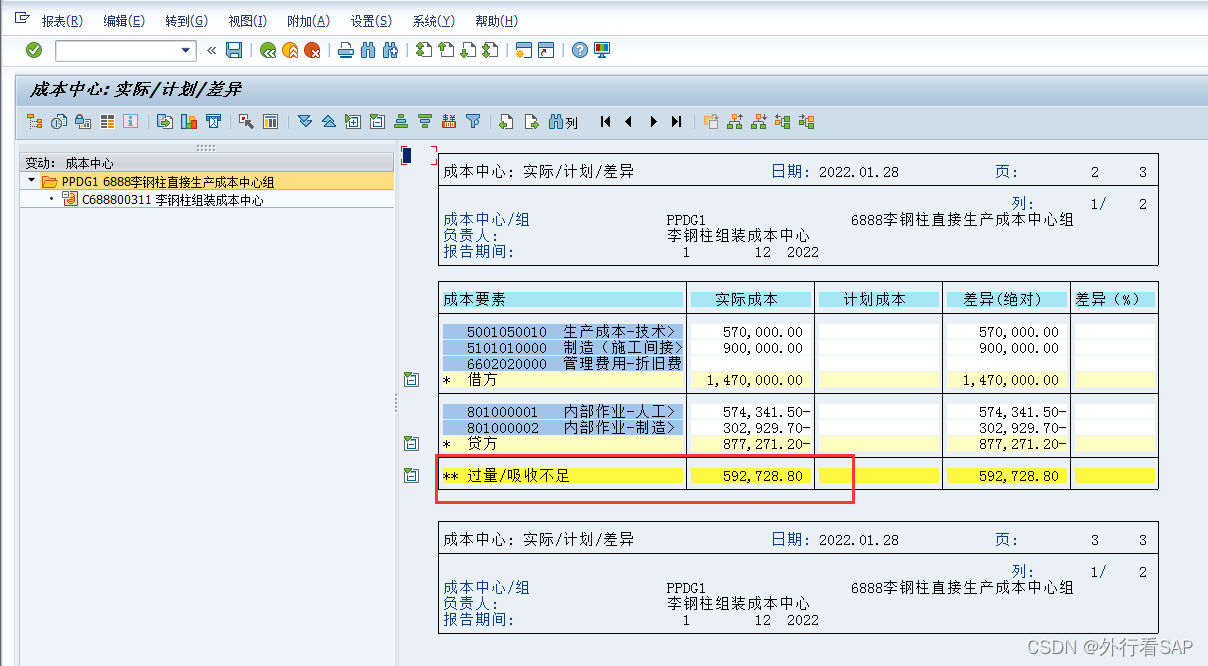The image size is (1208, 666).
Task: Save the report using the Save icon
Action: point(233,49)
